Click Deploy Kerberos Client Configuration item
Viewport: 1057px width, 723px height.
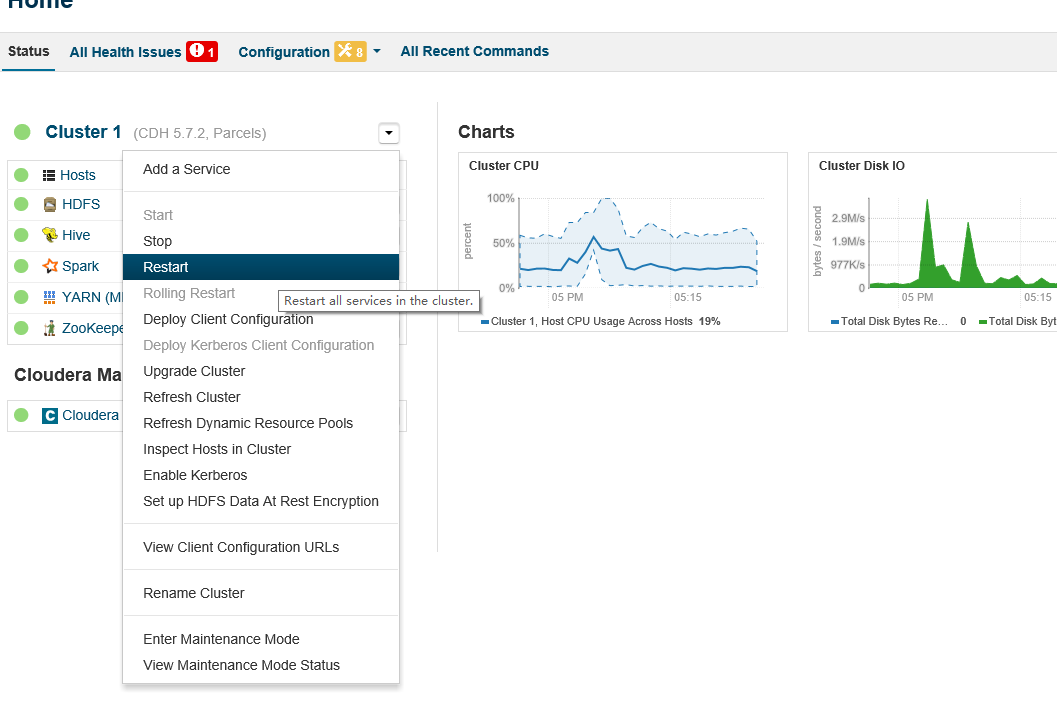tap(261, 345)
